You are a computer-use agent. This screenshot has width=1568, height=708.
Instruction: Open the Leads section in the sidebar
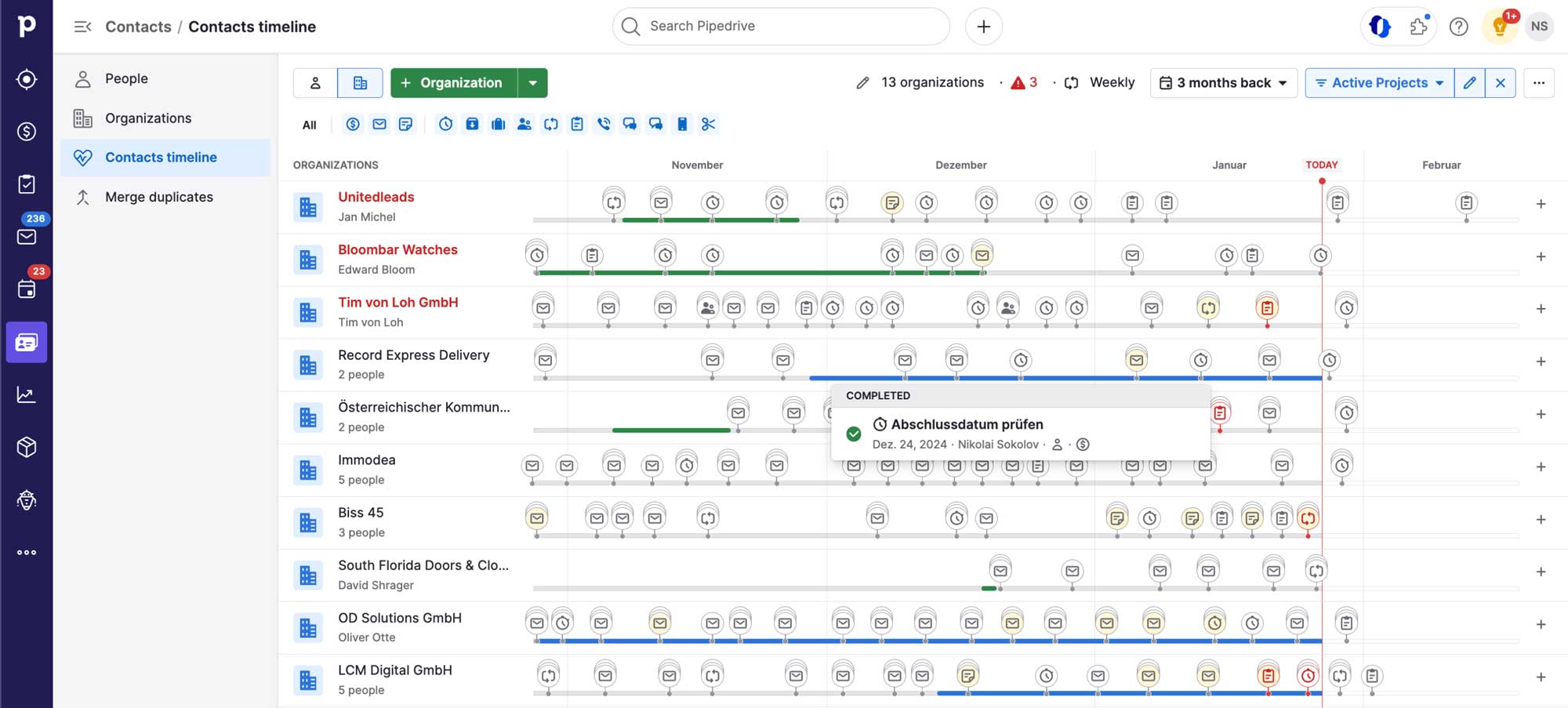tap(27, 78)
